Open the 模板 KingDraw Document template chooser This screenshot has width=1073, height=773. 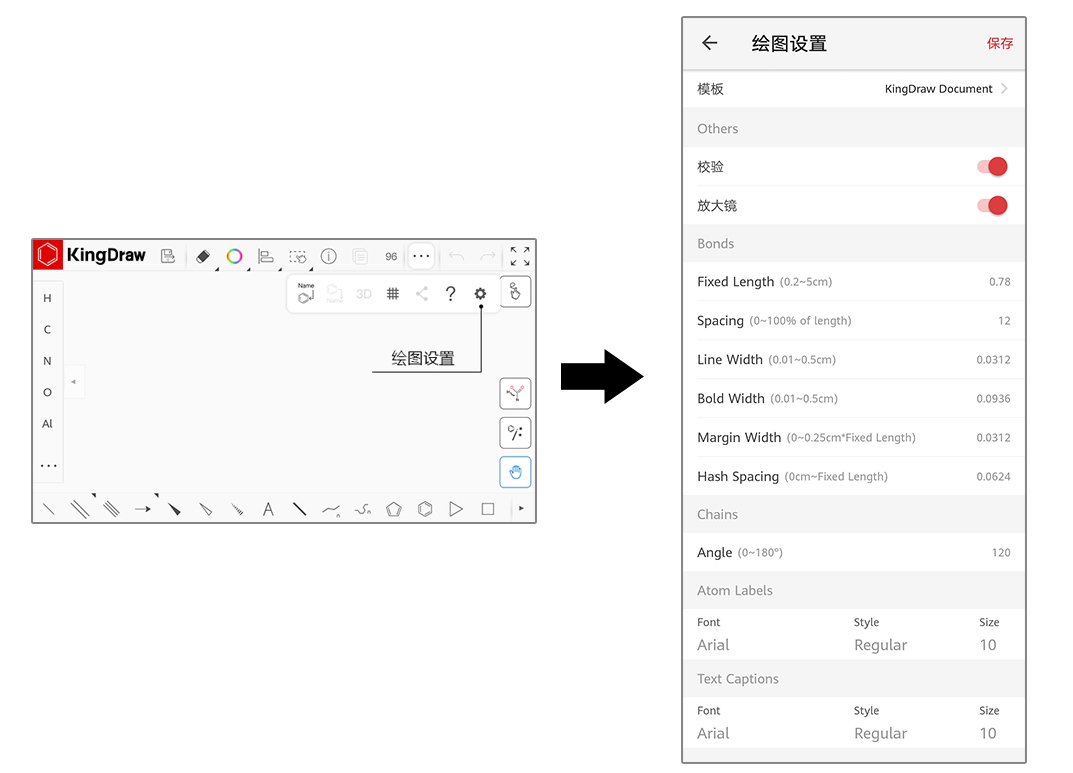pos(854,89)
